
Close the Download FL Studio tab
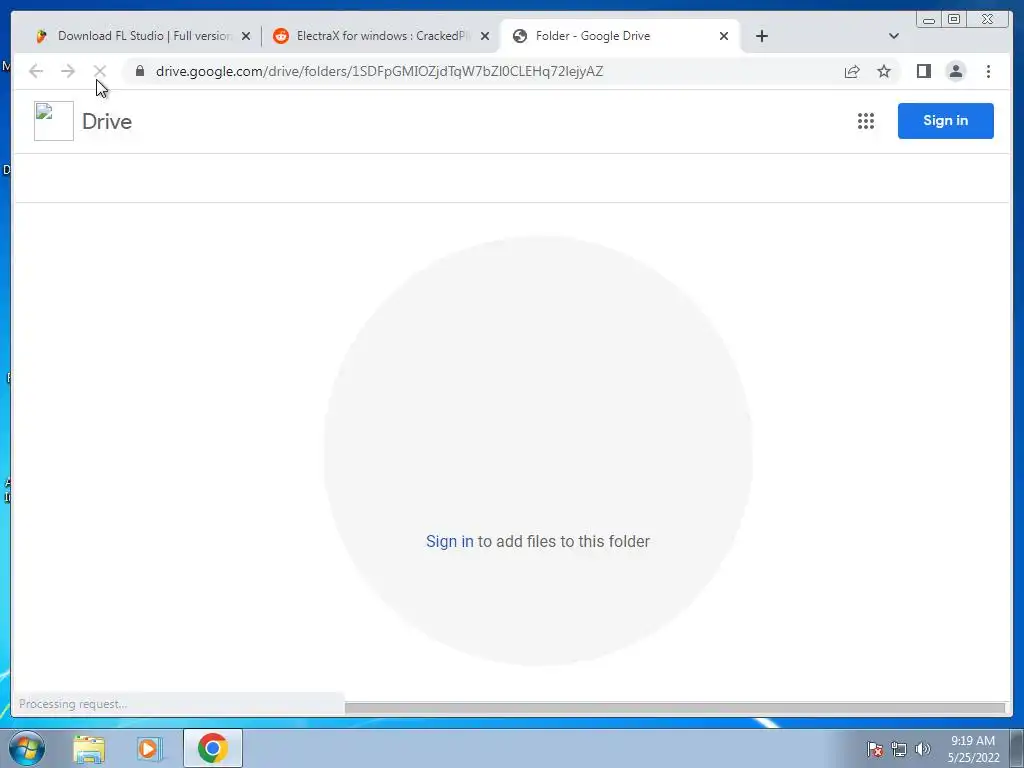(246, 36)
